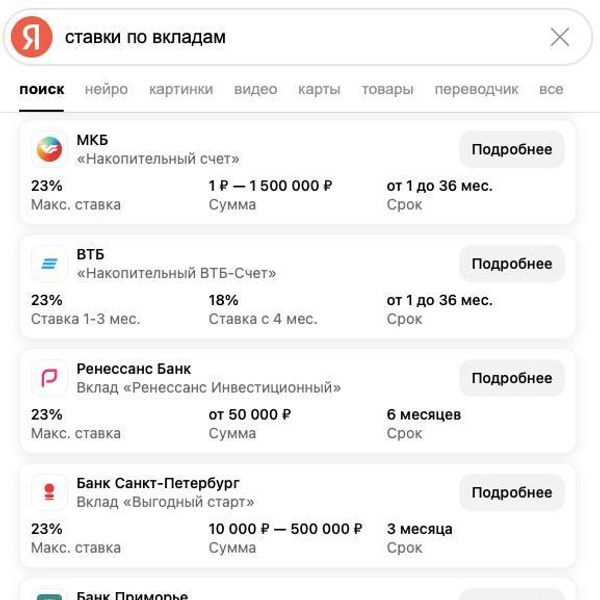Viewport: 600px width, 600px height.
Task: Click the ВТБ bank logo
Action: coord(49,263)
